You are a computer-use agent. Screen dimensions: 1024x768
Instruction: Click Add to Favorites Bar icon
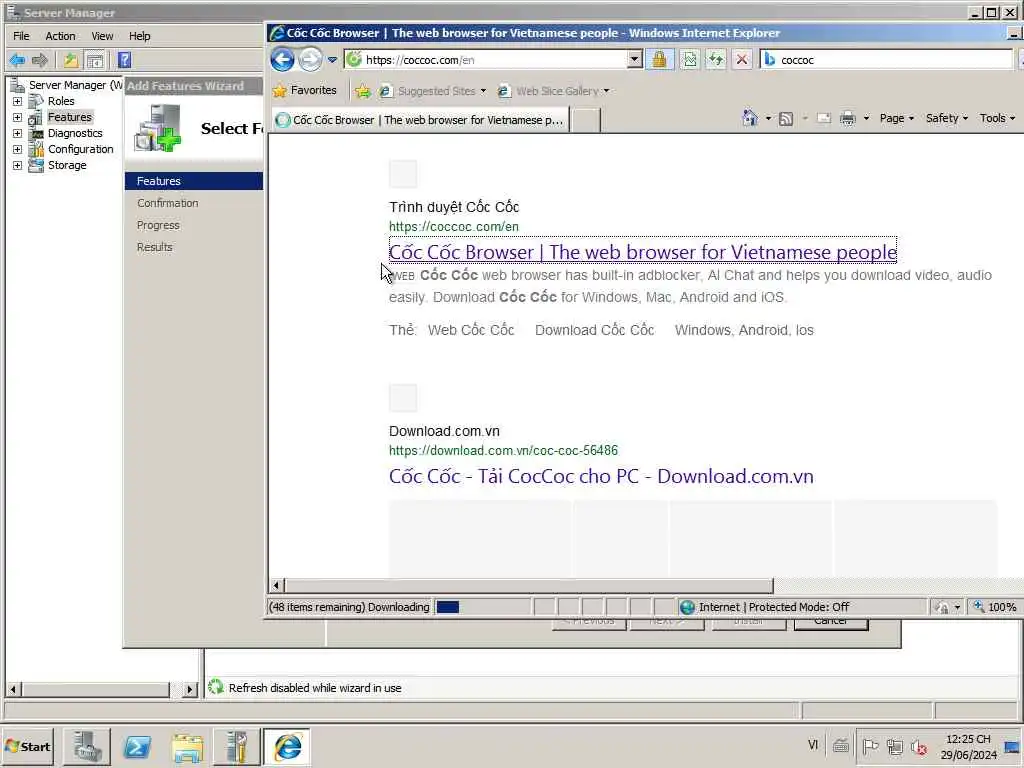[362, 91]
